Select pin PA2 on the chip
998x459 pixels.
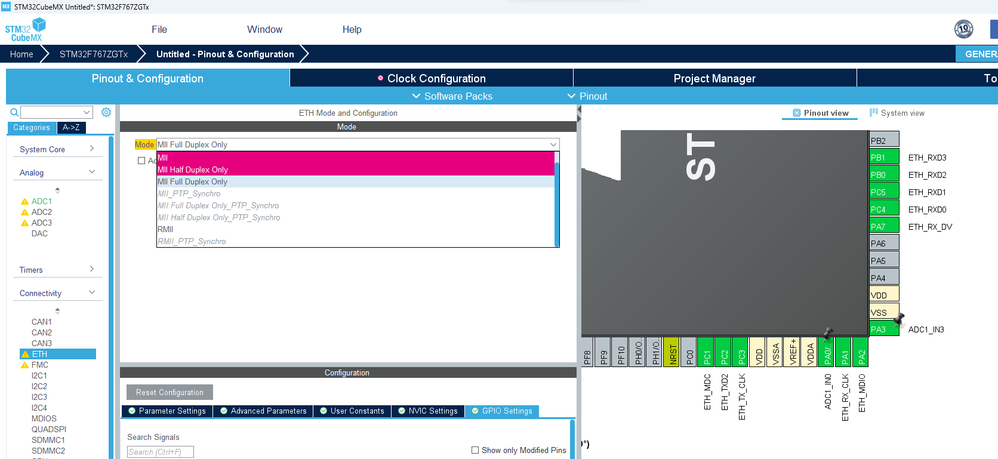click(861, 352)
